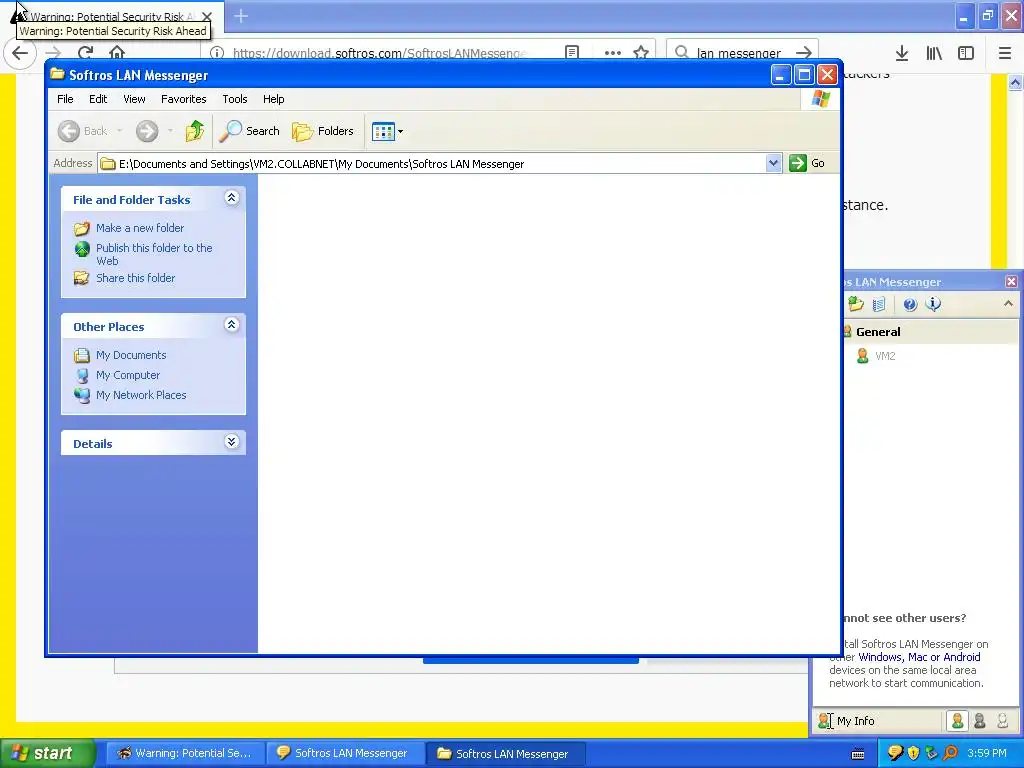Viewport: 1024px width, 768px height.
Task: Click the Share this folder icon
Action: click(x=82, y=278)
